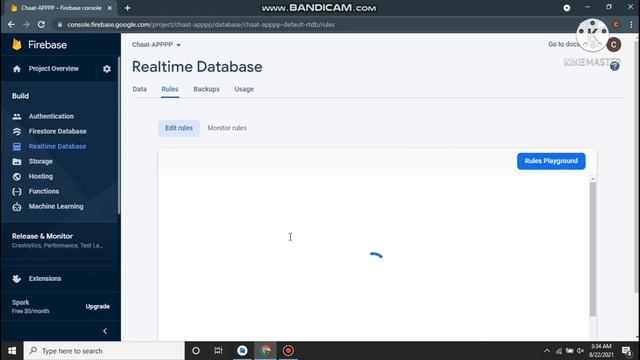This screenshot has width=640, height=360.
Task: Close the Firebase console browser tab
Action: tap(109, 8)
